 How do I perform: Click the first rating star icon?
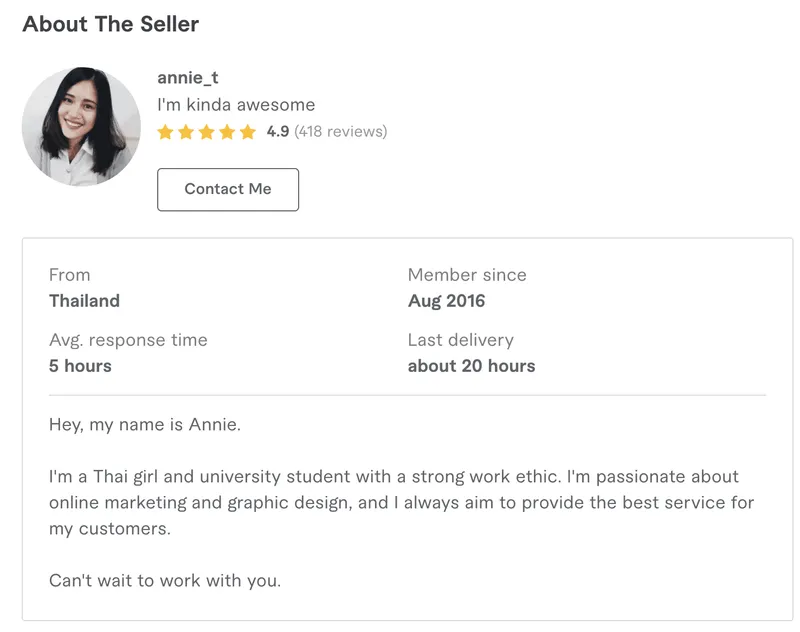coord(166,131)
